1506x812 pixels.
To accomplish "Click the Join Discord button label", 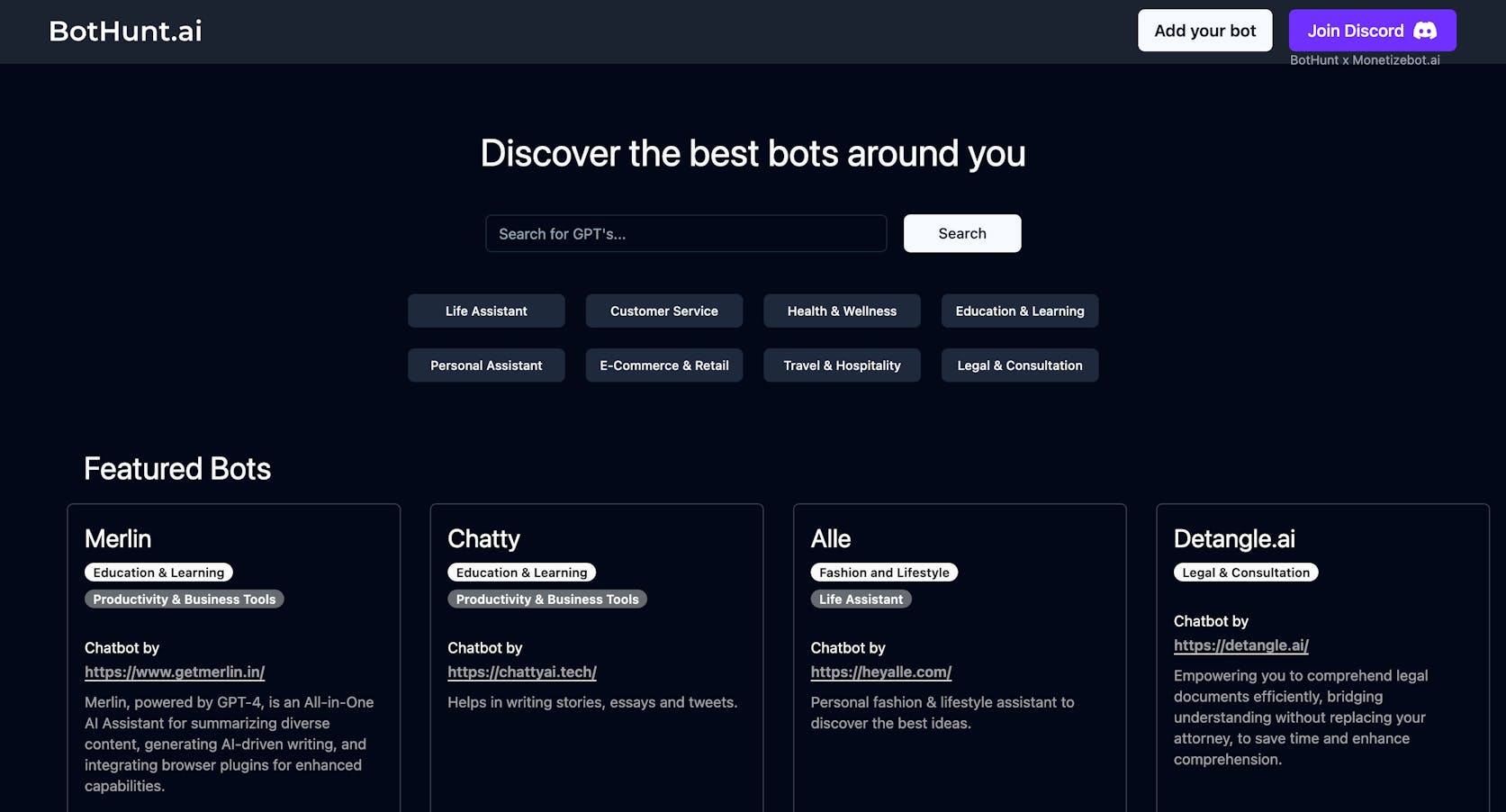I will click(1355, 31).
